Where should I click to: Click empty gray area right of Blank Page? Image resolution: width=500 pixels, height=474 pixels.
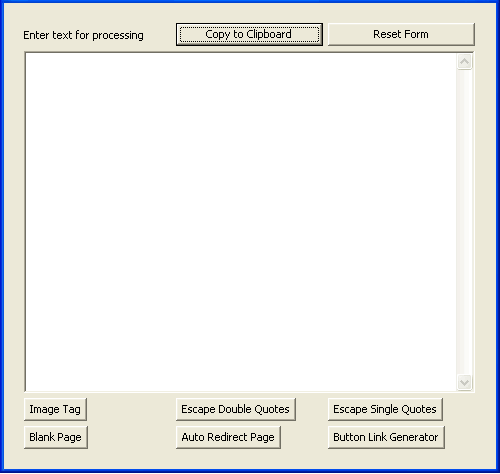pos(132,437)
